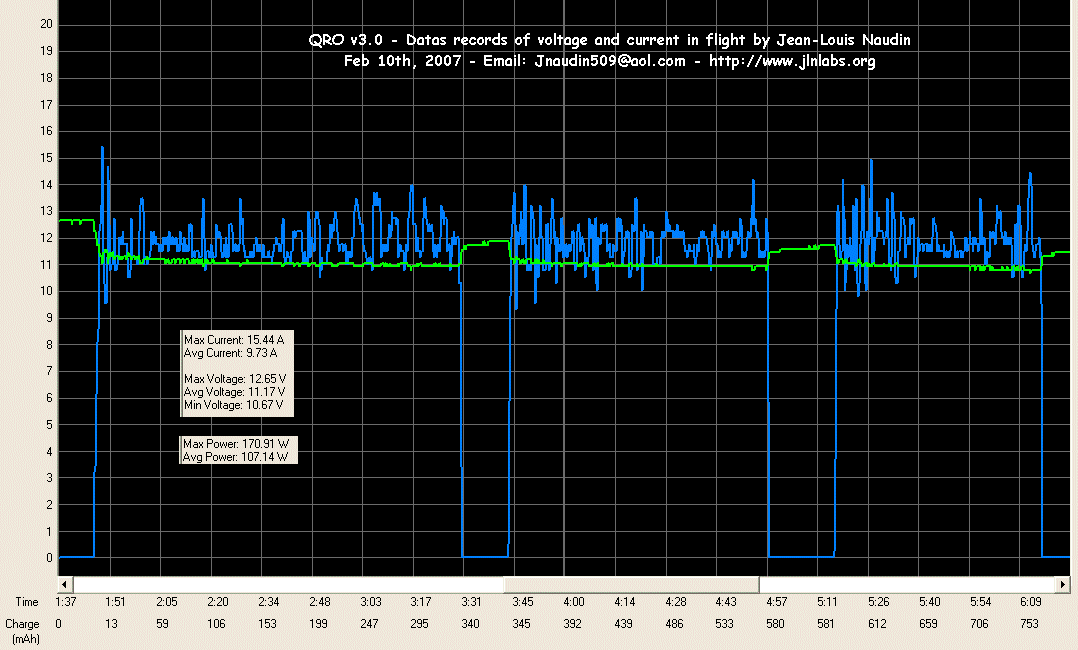This screenshot has height=650, width=1078.
Task: Click the charge value 106 mAh
Action: click(x=216, y=624)
